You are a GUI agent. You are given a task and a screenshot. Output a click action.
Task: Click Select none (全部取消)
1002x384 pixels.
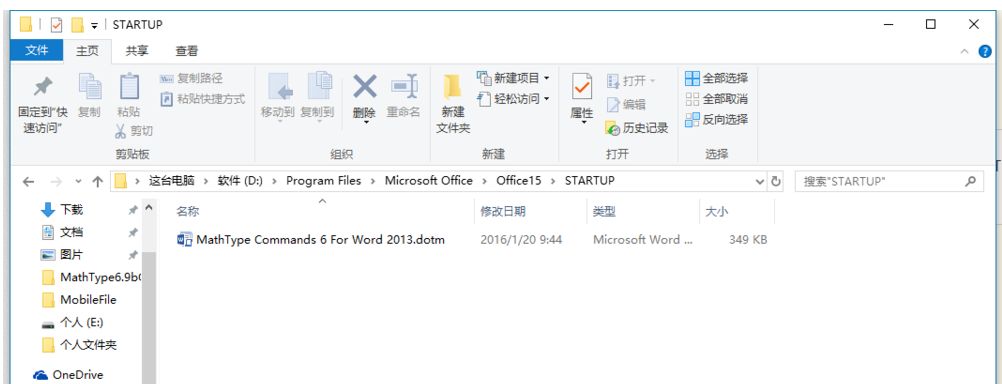(716, 99)
